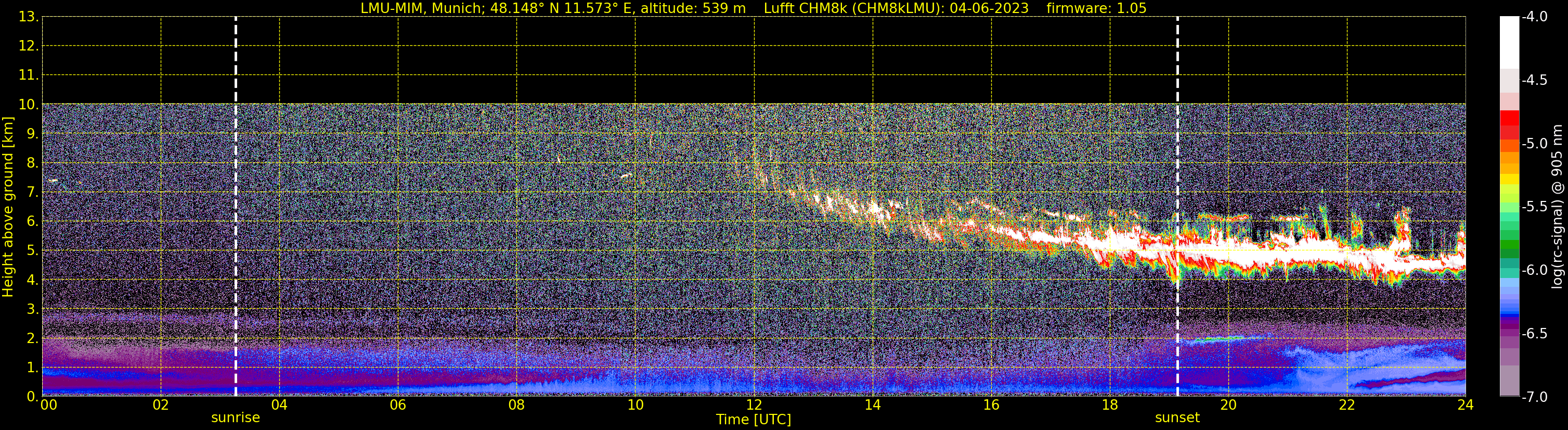Click the y-axis tick label 4
This screenshot has width=1568, height=430.
pos(33,280)
